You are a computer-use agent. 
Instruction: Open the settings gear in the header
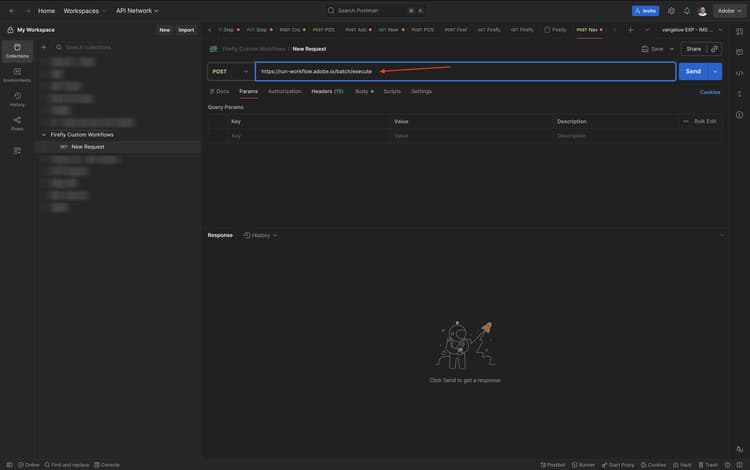coord(671,11)
